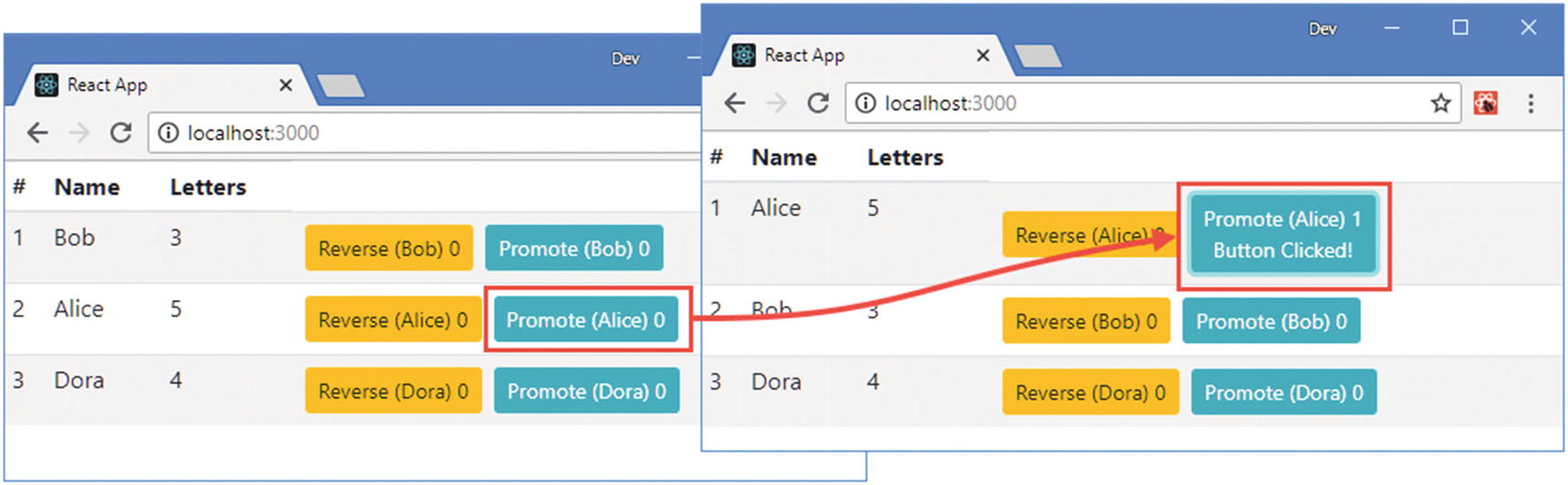Maximize the right browser window
The width and height of the screenshot is (1568, 485).
1460,27
